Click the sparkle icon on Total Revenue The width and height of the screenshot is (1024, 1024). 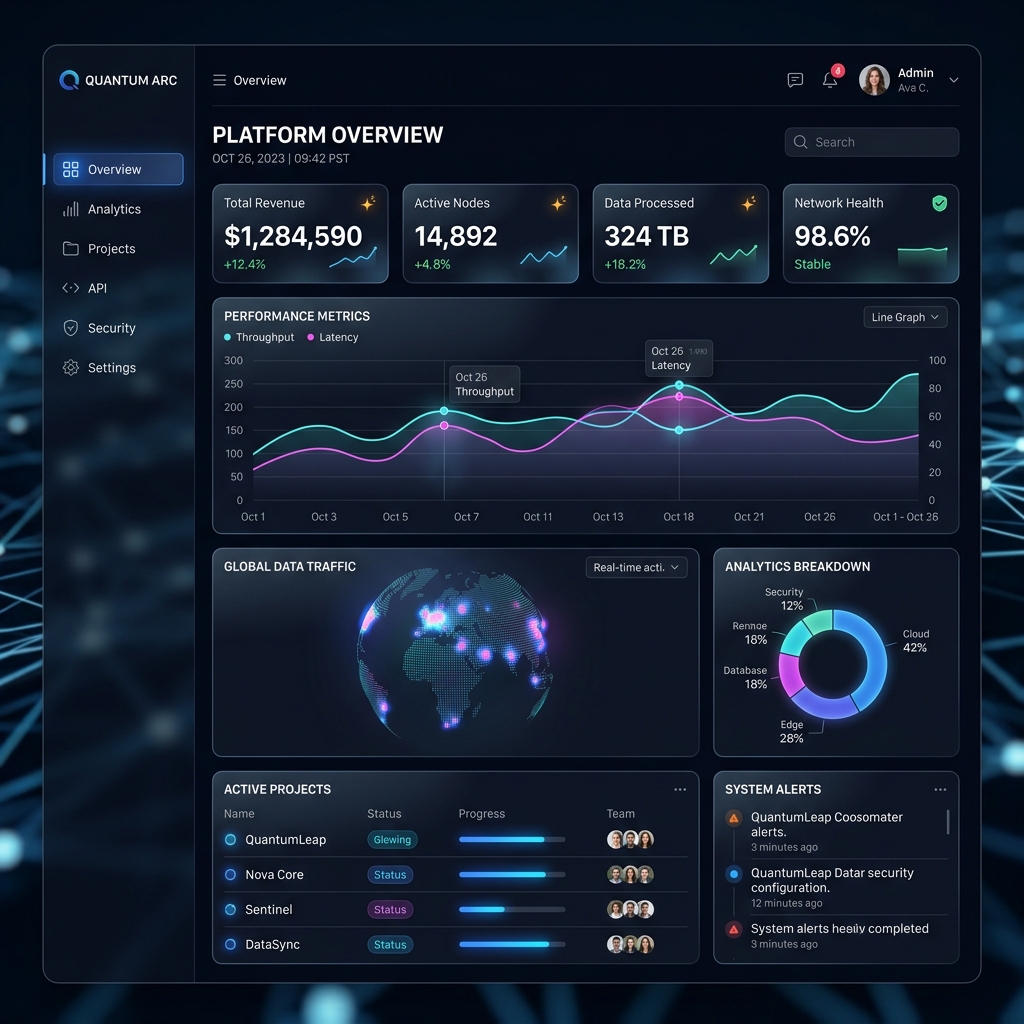[x=368, y=203]
